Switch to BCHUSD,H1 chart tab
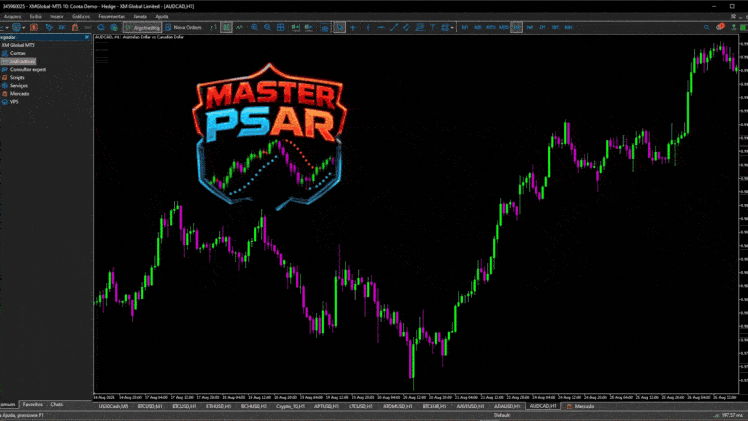 pos(253,406)
